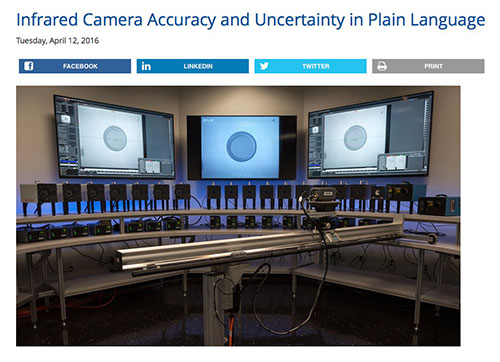Click the word 'Uncertainty' in the headline
Viewport: 500px width, 362px height.
300,20
